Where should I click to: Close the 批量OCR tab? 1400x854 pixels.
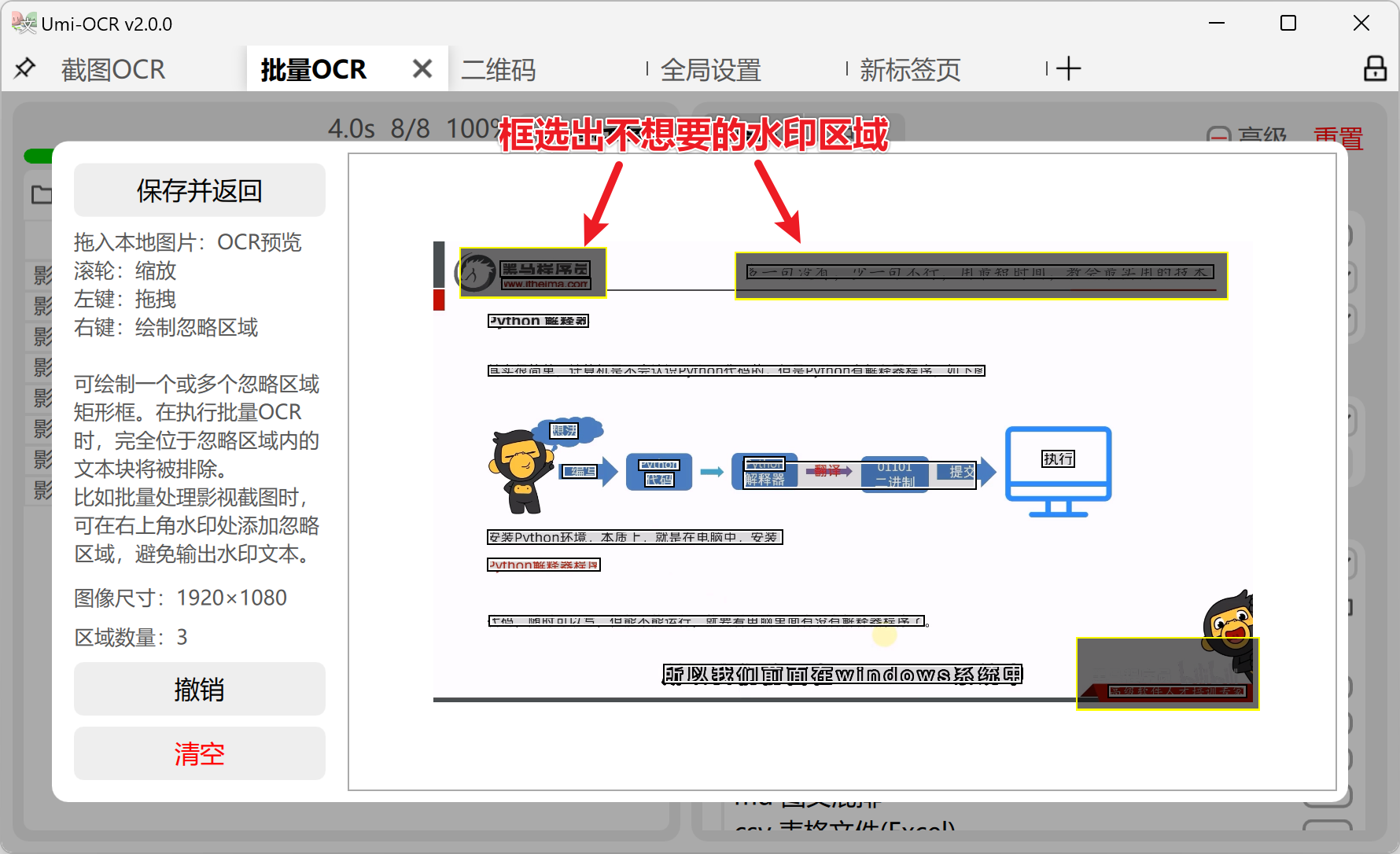(422, 68)
